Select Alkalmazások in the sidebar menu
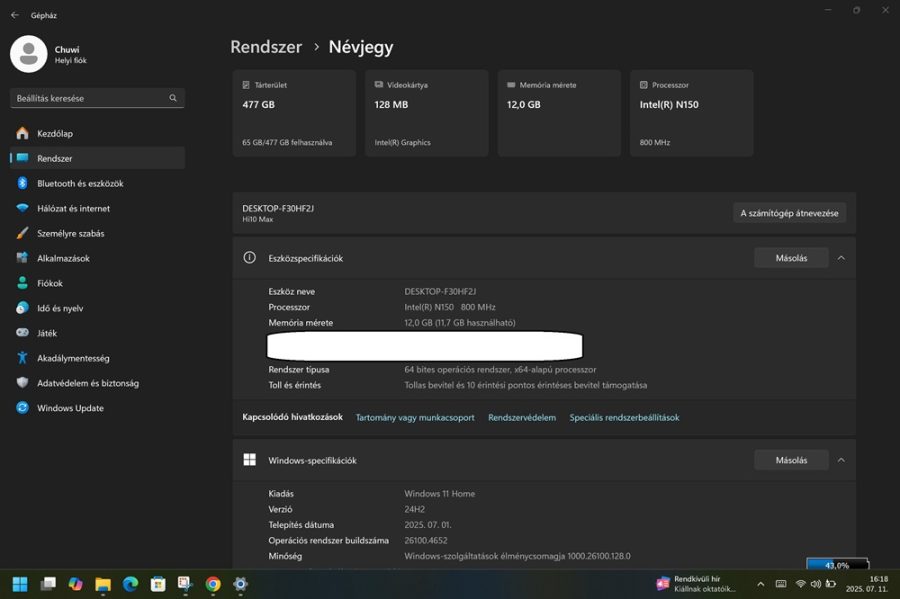Screen dimensions: 900x599 63,258
